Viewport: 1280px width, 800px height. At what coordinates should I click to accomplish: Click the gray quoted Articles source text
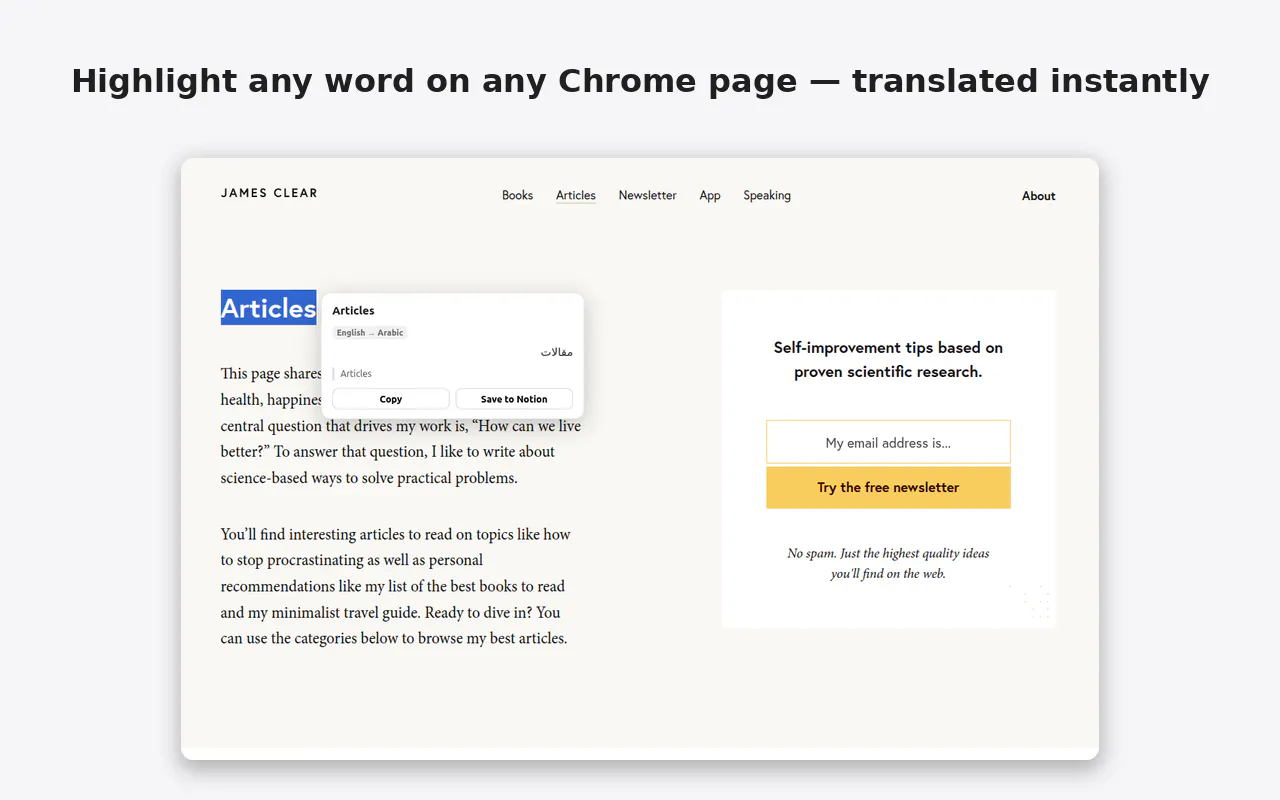[x=356, y=374]
